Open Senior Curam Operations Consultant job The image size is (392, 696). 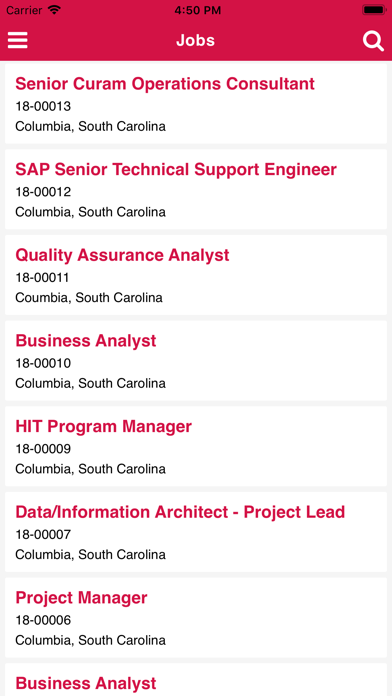(x=196, y=103)
